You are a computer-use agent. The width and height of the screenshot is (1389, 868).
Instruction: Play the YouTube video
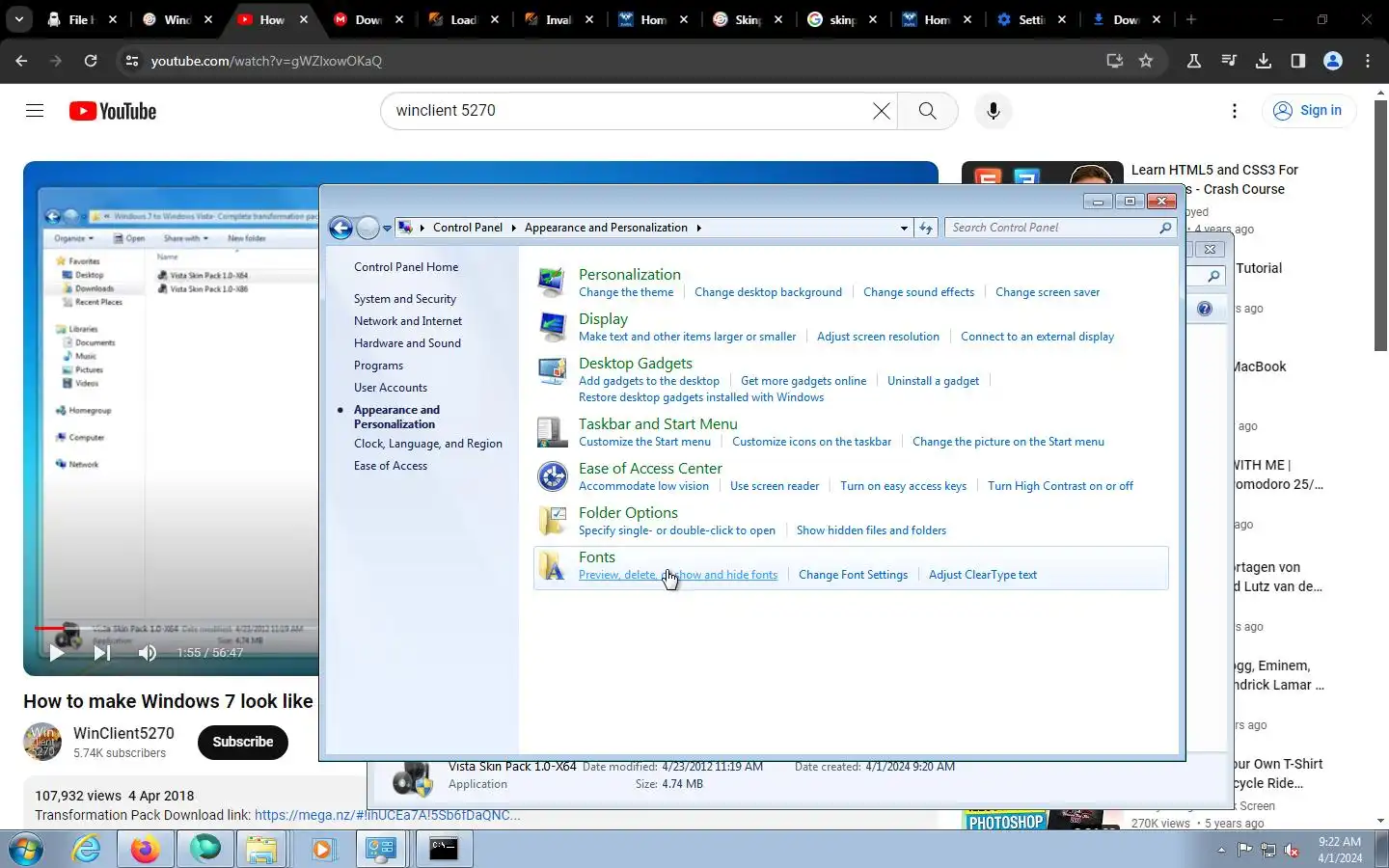(56, 653)
